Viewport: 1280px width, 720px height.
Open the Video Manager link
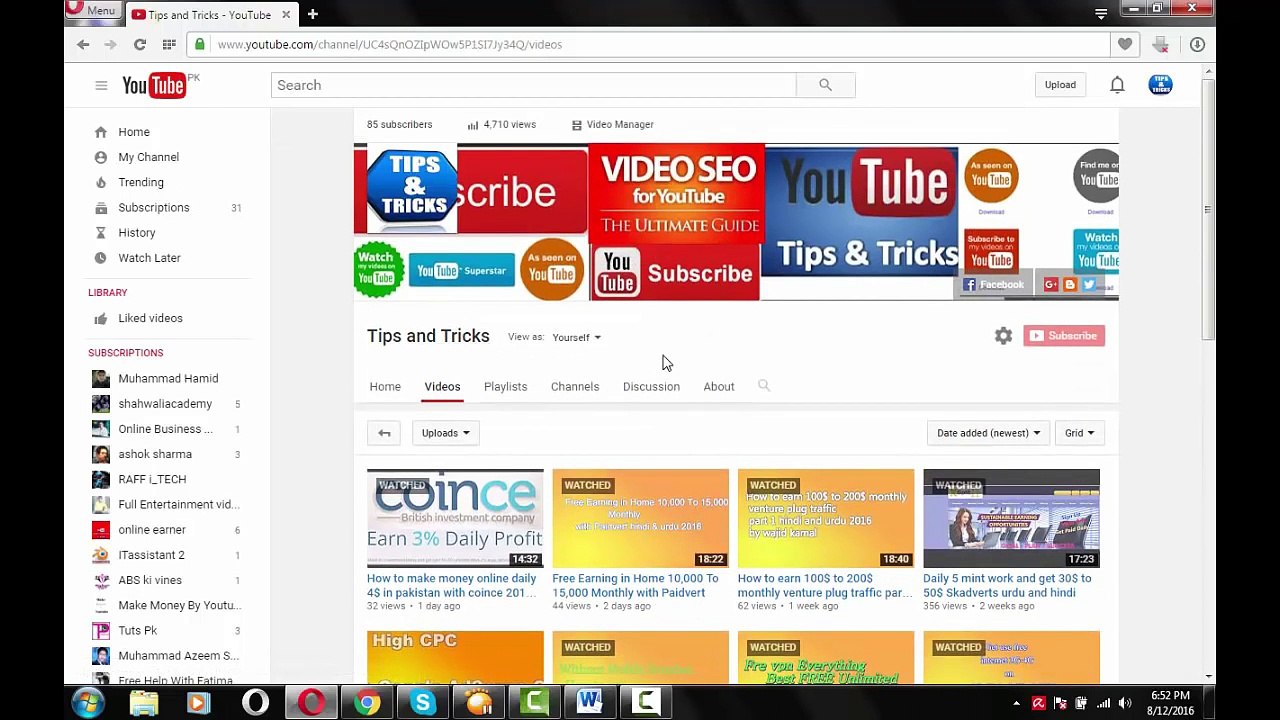coord(612,124)
